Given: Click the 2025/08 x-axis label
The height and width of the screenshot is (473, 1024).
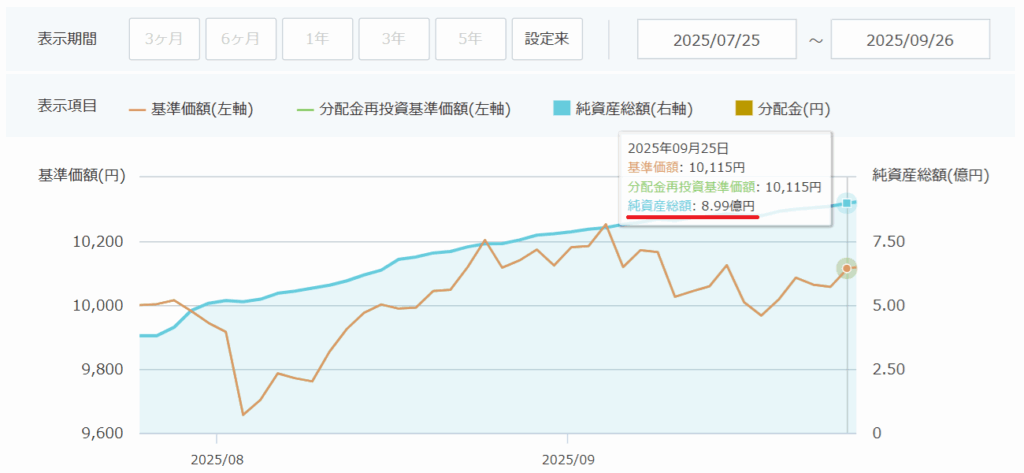Looking at the screenshot, I should (217, 460).
